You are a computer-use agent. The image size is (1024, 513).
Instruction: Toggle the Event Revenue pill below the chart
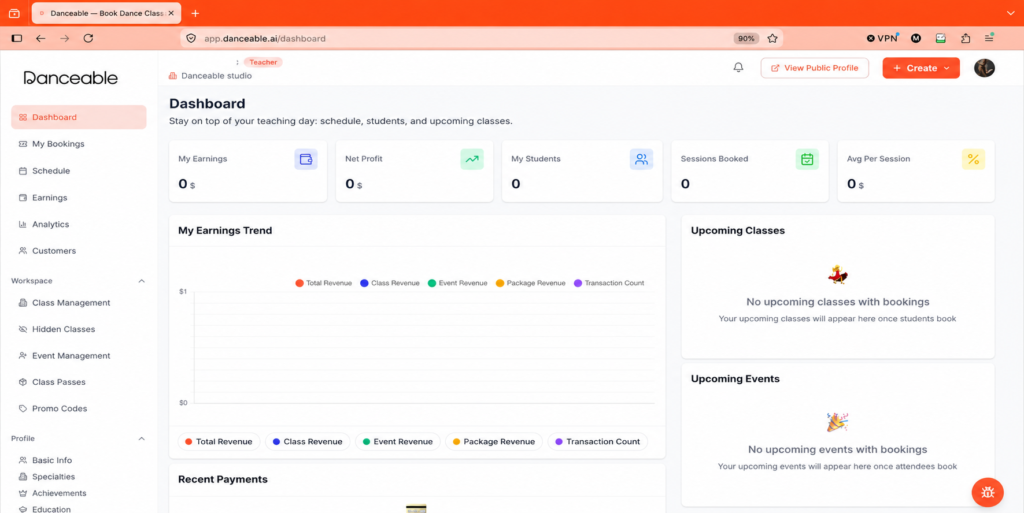point(398,442)
